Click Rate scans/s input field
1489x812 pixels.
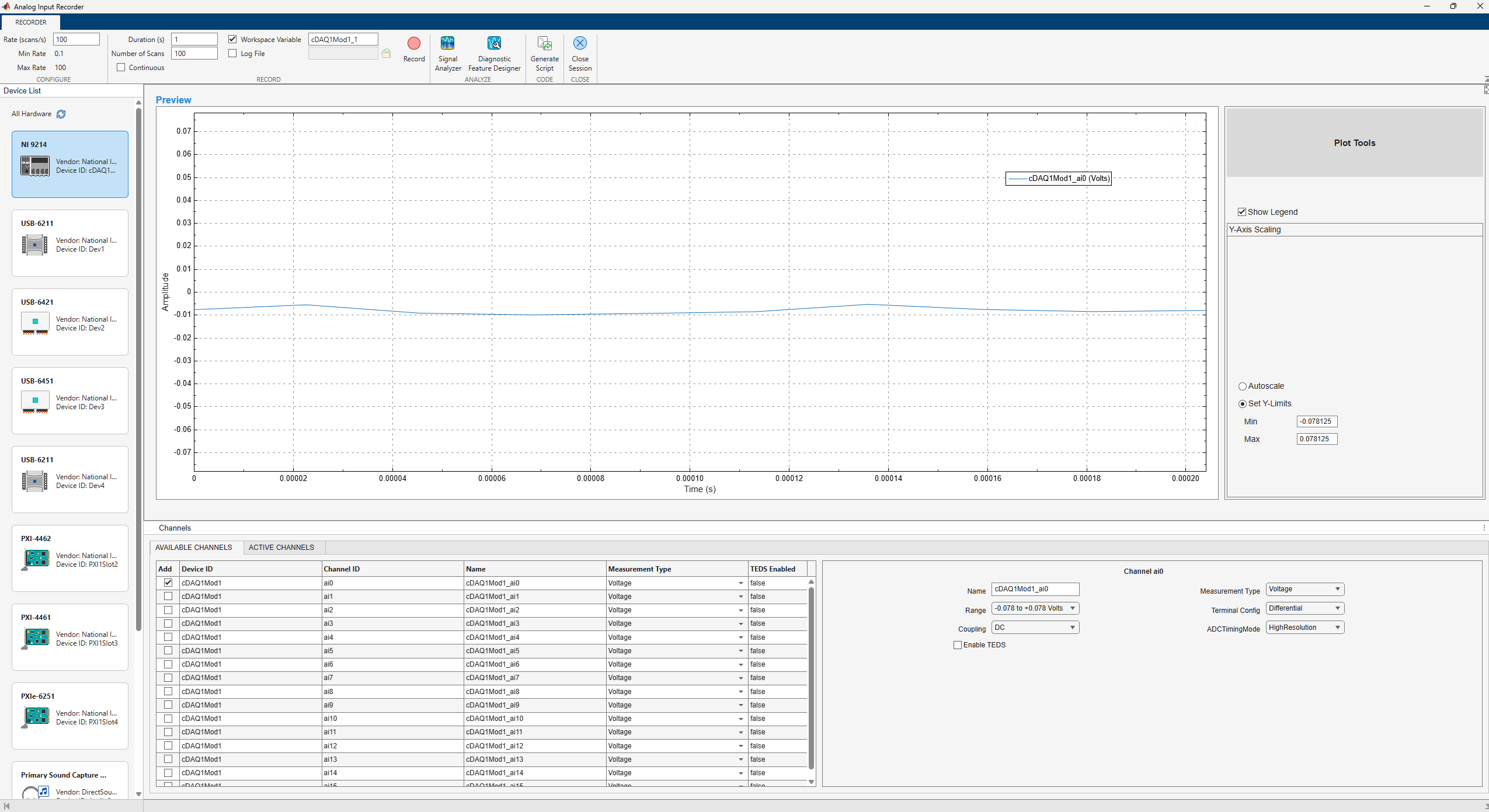(x=76, y=39)
